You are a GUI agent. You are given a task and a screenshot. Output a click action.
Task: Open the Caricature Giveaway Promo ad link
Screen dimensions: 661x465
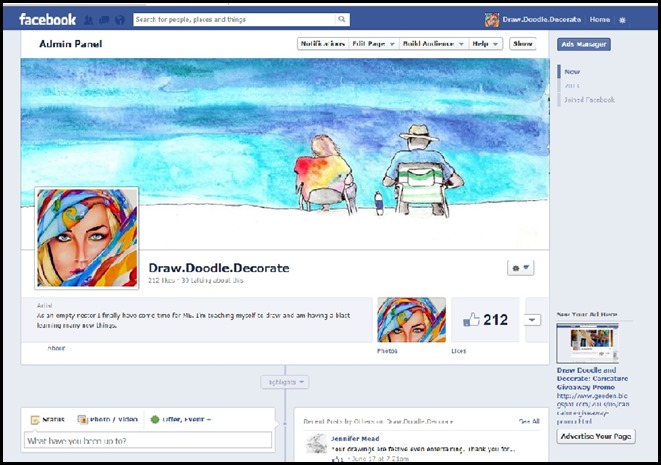point(592,379)
